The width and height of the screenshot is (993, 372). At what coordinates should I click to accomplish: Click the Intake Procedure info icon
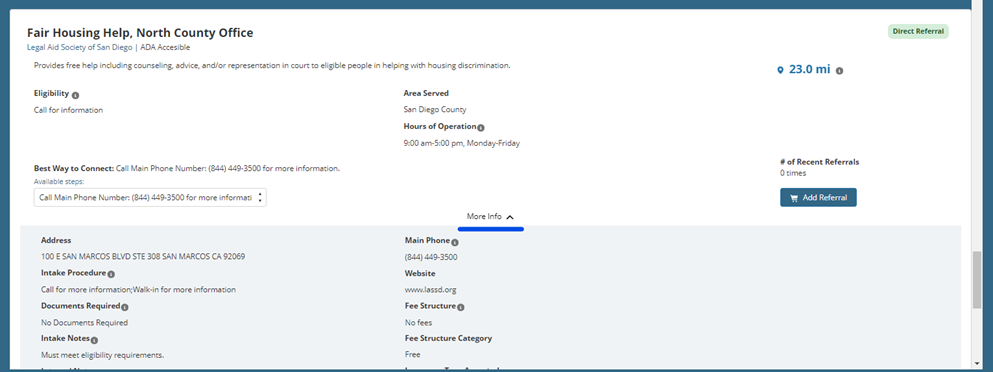tap(111, 274)
